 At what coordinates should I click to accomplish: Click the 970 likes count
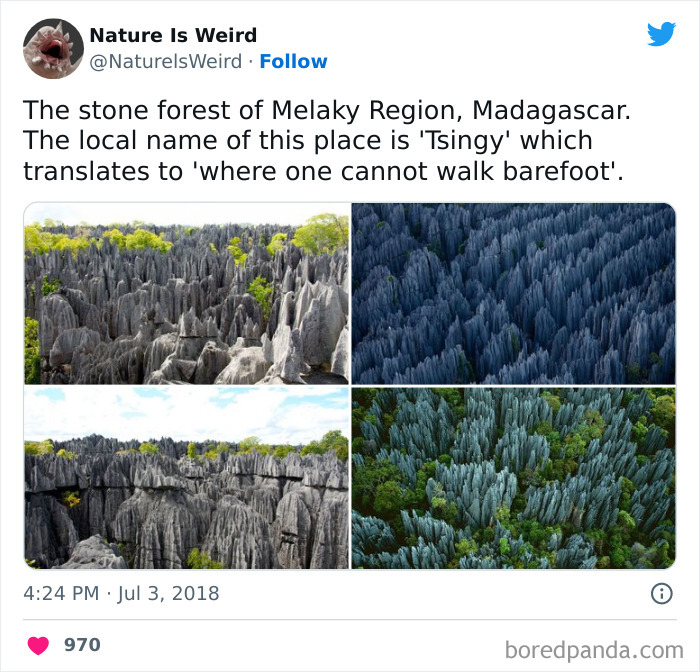[x=82, y=645]
